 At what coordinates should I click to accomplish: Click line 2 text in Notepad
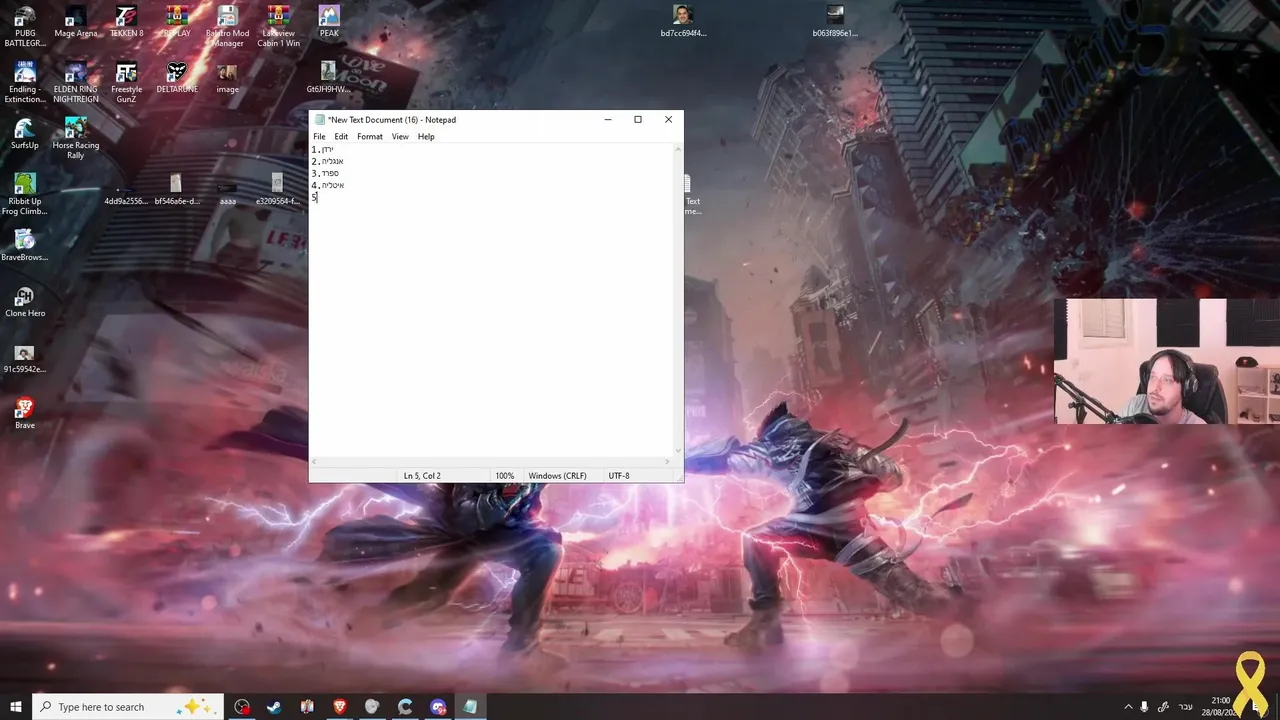327,161
